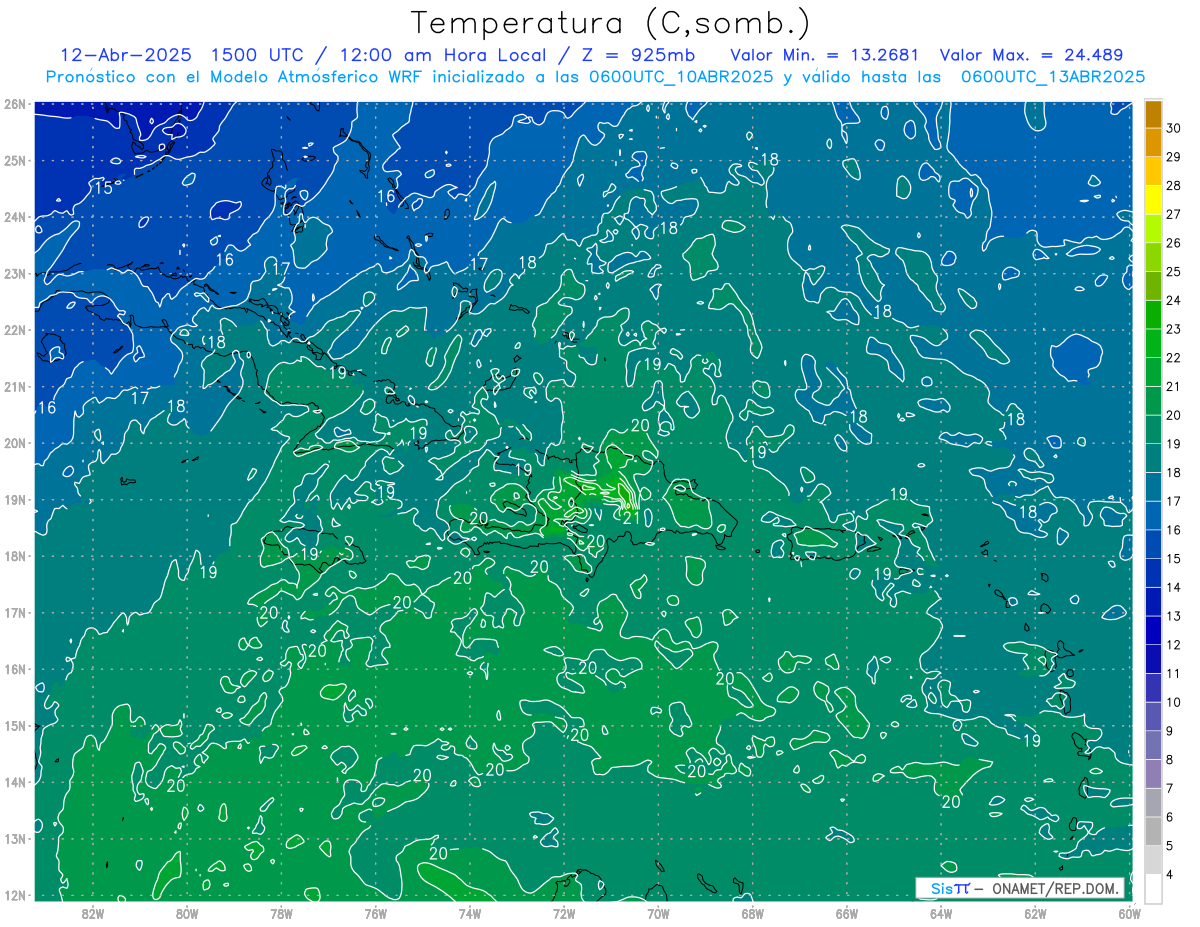
Task: Click the color bar label "13"
Action: pos(1173,616)
